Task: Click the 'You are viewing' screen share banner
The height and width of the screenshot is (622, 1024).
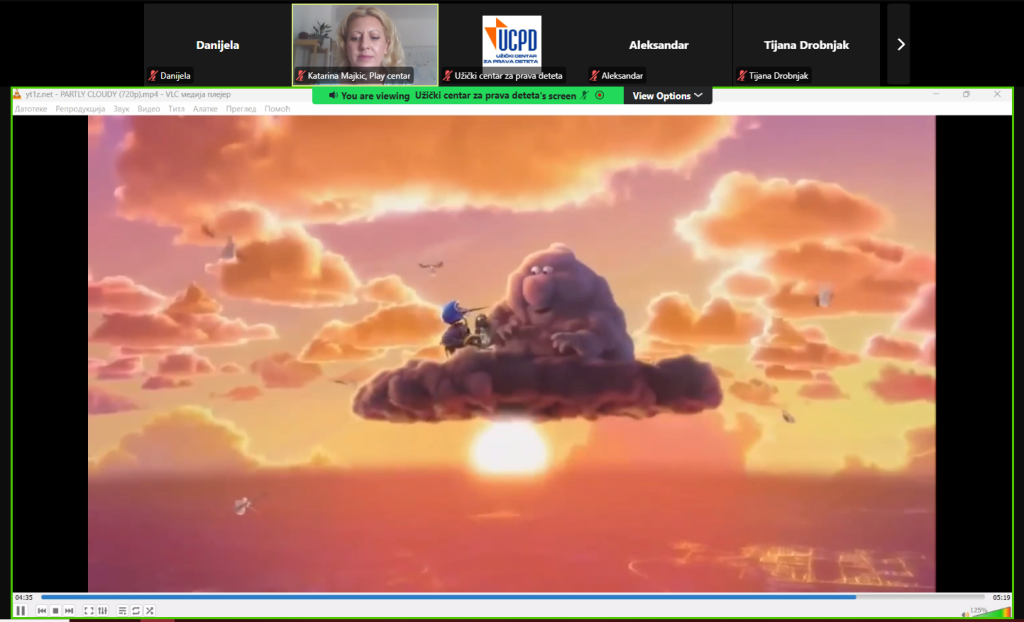Action: [468, 95]
